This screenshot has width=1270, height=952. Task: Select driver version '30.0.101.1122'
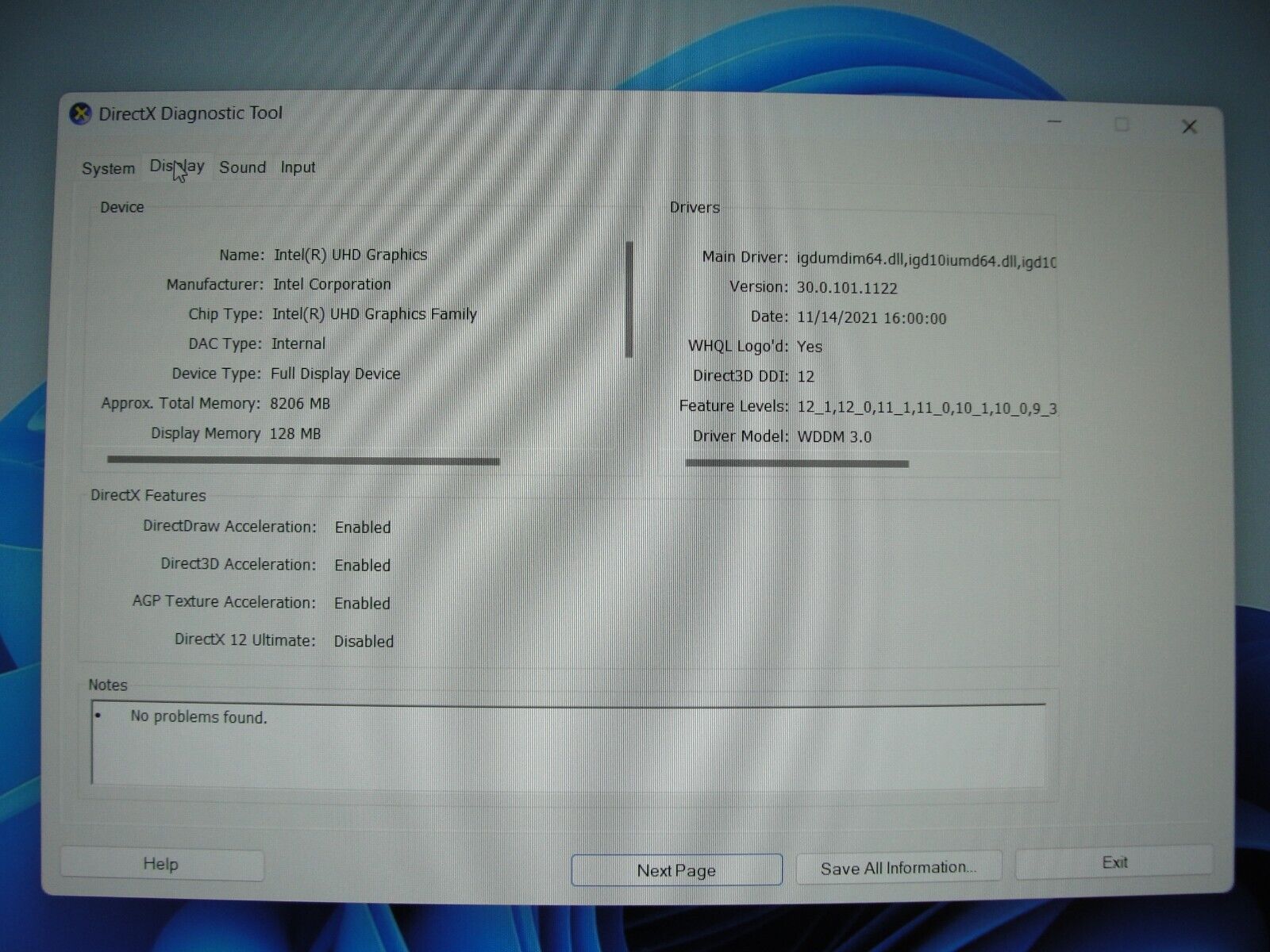tap(847, 288)
